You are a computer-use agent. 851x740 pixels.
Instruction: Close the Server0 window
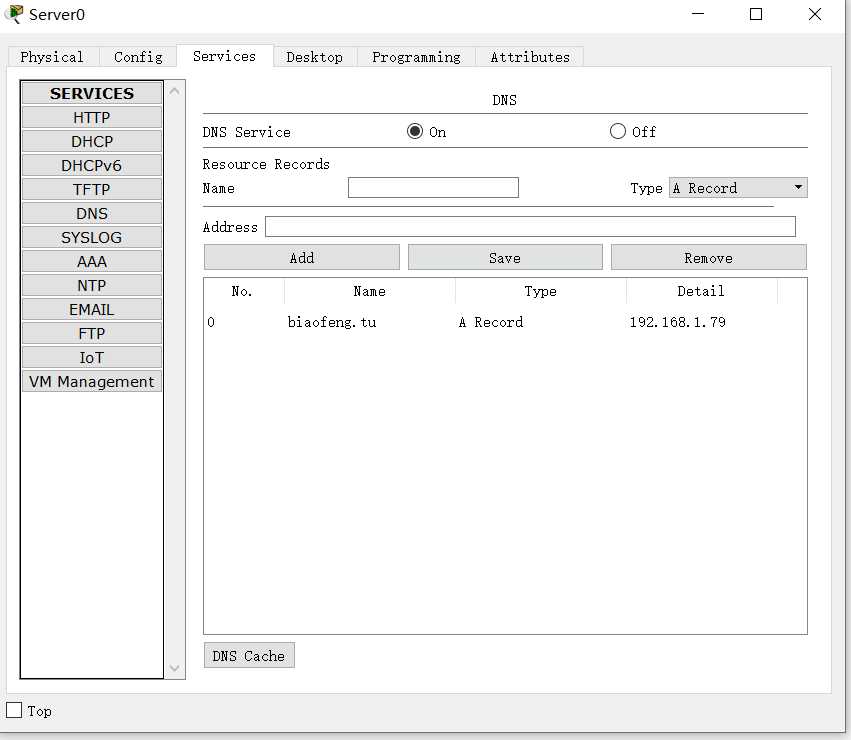click(x=815, y=14)
